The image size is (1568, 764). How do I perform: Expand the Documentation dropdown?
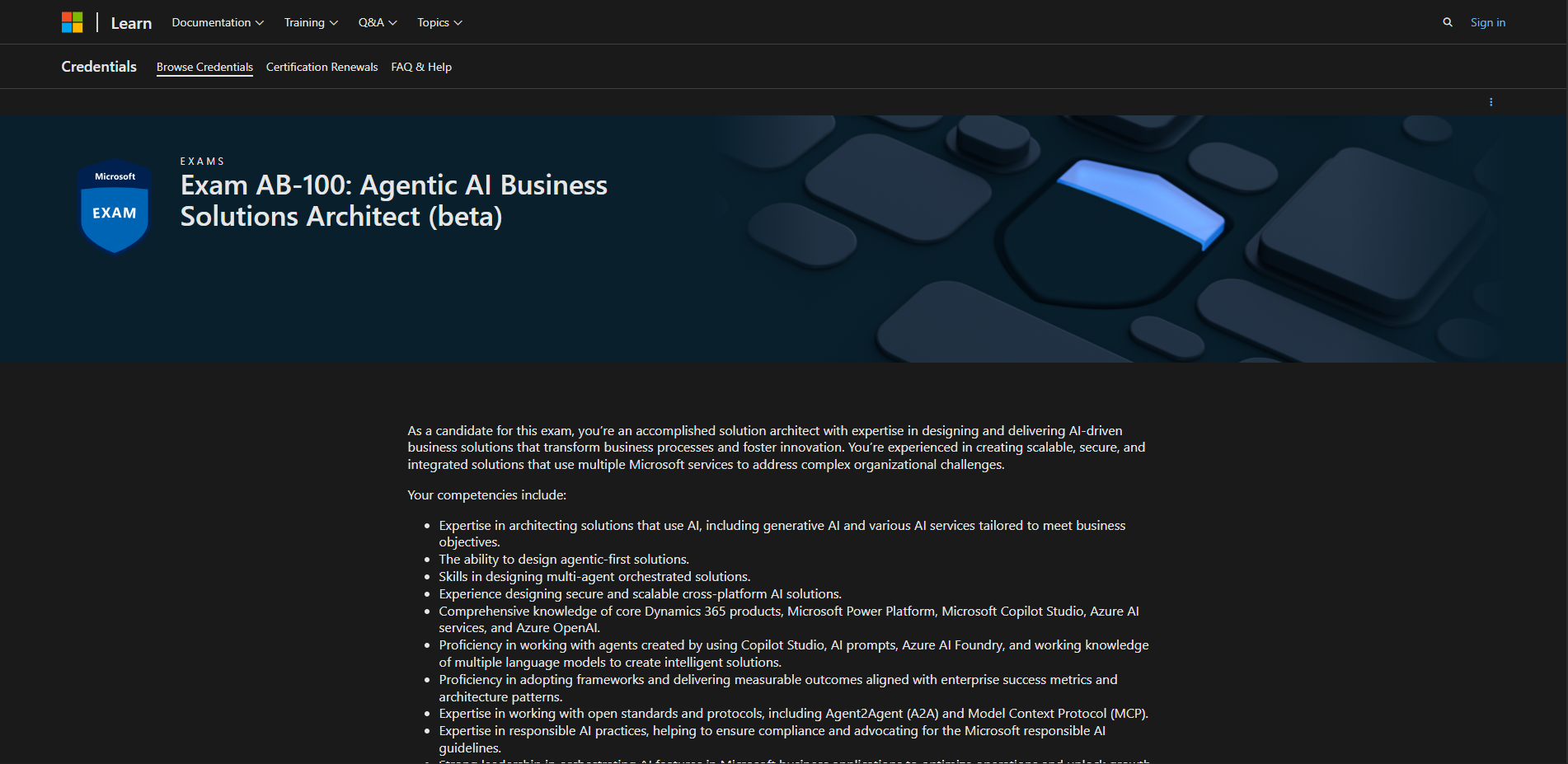click(217, 22)
